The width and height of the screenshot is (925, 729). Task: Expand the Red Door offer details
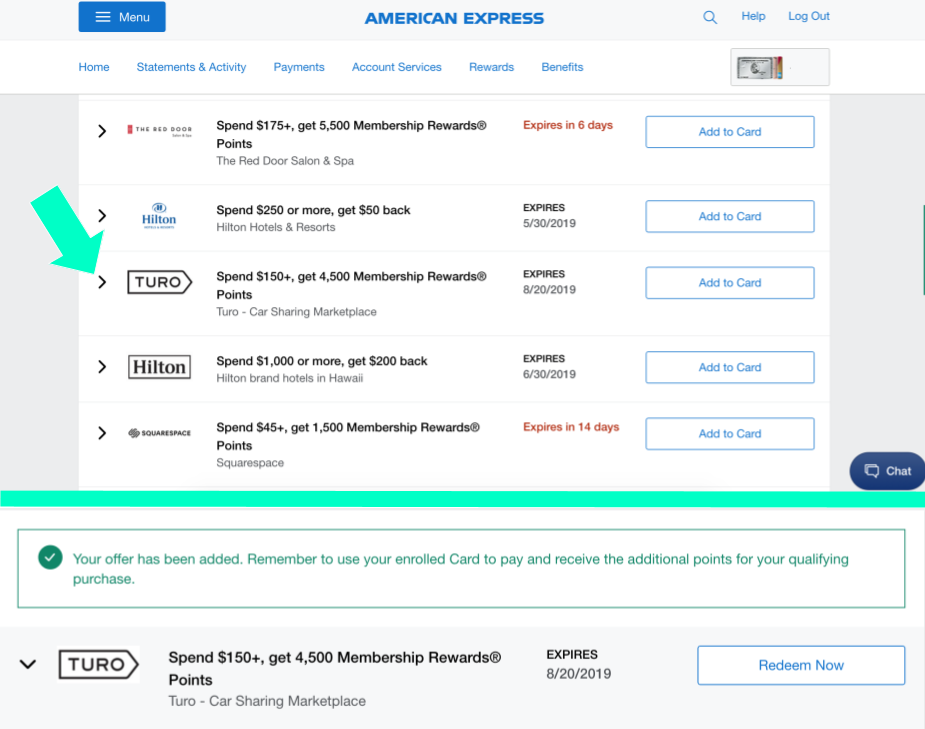(x=102, y=131)
